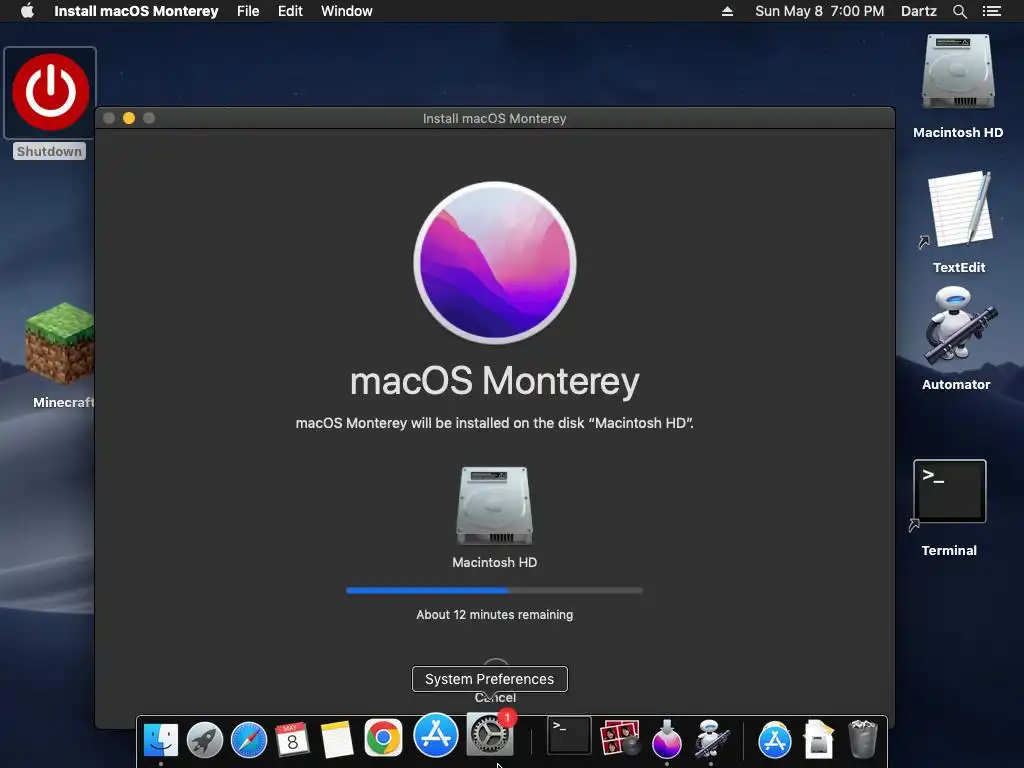This screenshot has height=768, width=1024.
Task: Click the Install macOS Monterey window title
Action: pos(494,119)
